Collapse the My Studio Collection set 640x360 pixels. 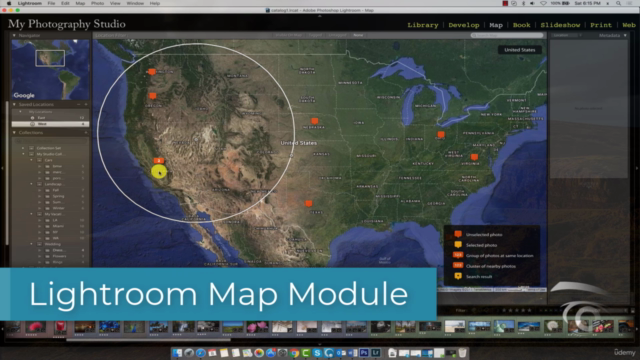click(x=23, y=154)
